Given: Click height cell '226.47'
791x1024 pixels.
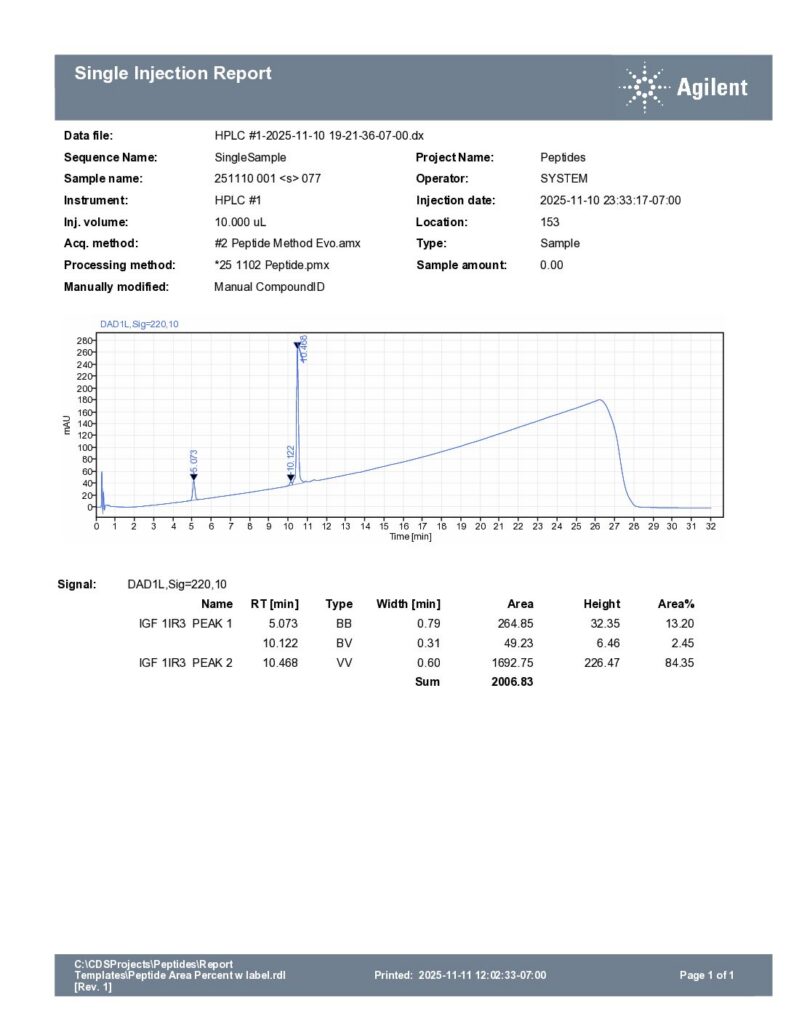Looking at the screenshot, I should 602,663.
